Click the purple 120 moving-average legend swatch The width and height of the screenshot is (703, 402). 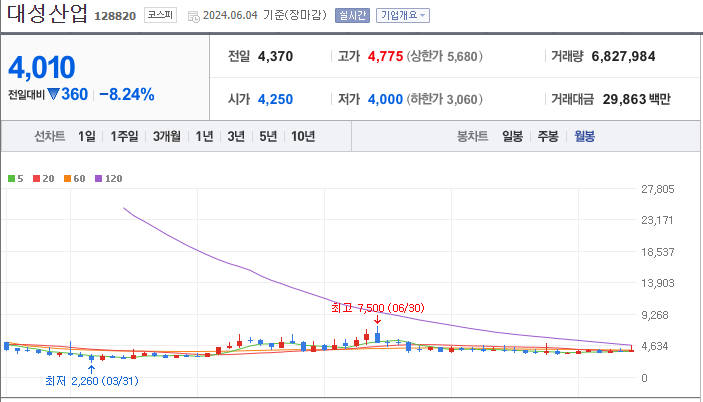tap(99, 179)
